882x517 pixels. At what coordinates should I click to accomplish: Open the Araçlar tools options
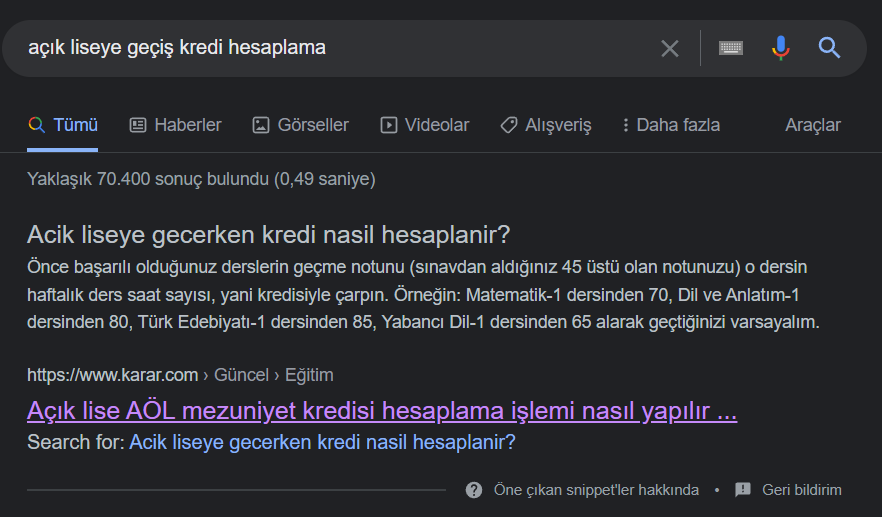click(x=812, y=125)
